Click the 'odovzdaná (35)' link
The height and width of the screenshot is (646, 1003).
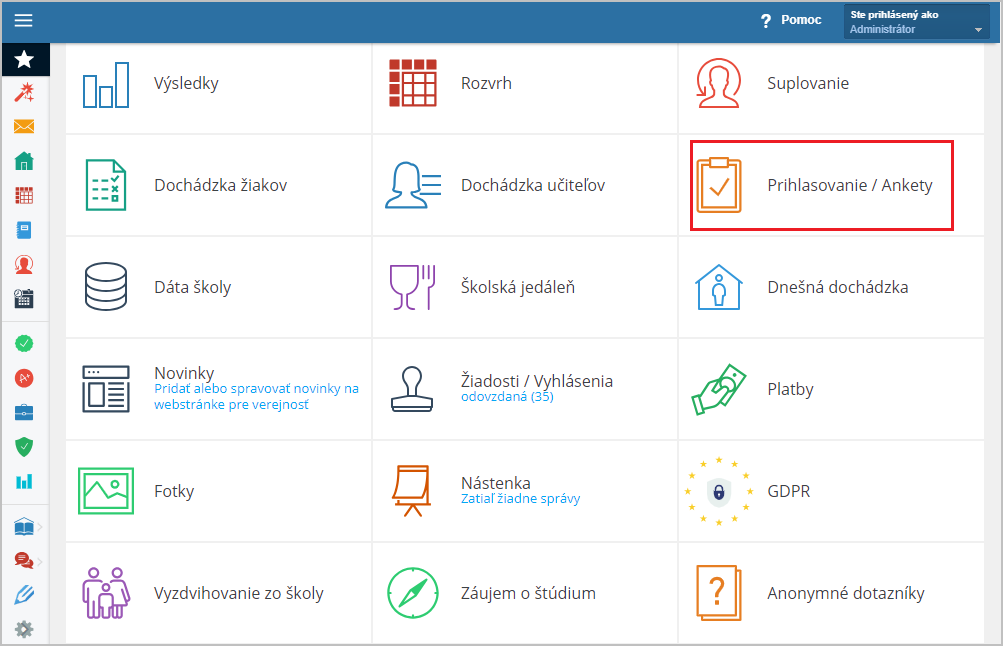coord(507,397)
